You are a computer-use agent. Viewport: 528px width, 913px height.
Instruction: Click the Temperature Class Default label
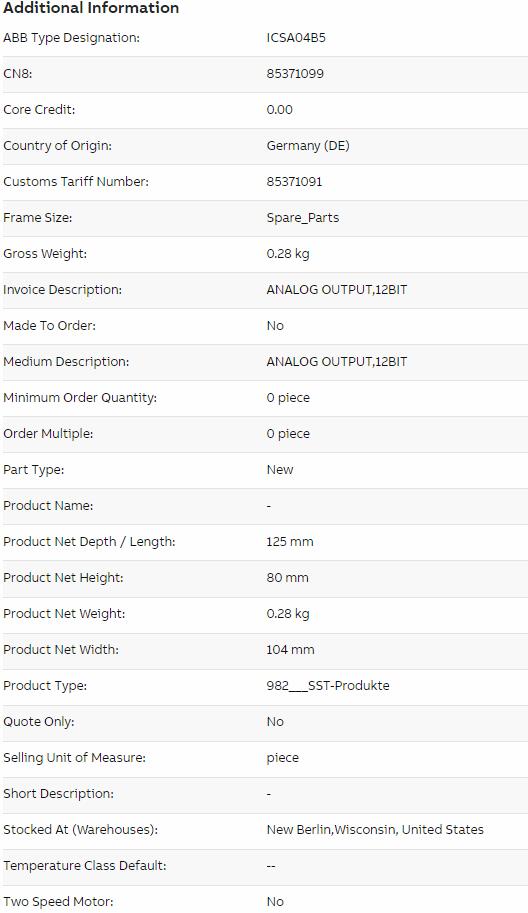point(84,866)
